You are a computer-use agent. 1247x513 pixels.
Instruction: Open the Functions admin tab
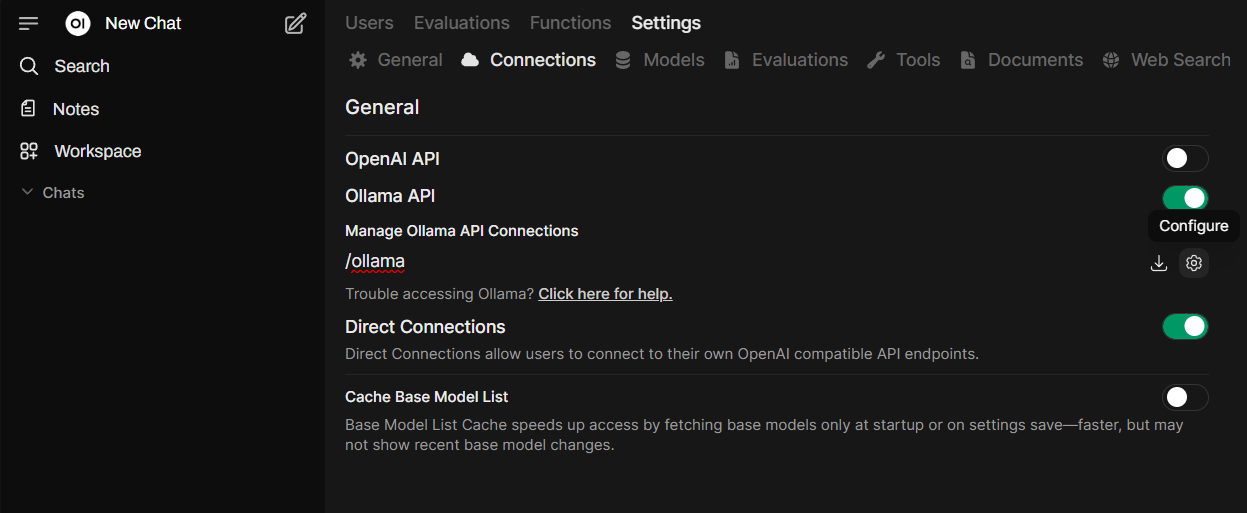[570, 22]
